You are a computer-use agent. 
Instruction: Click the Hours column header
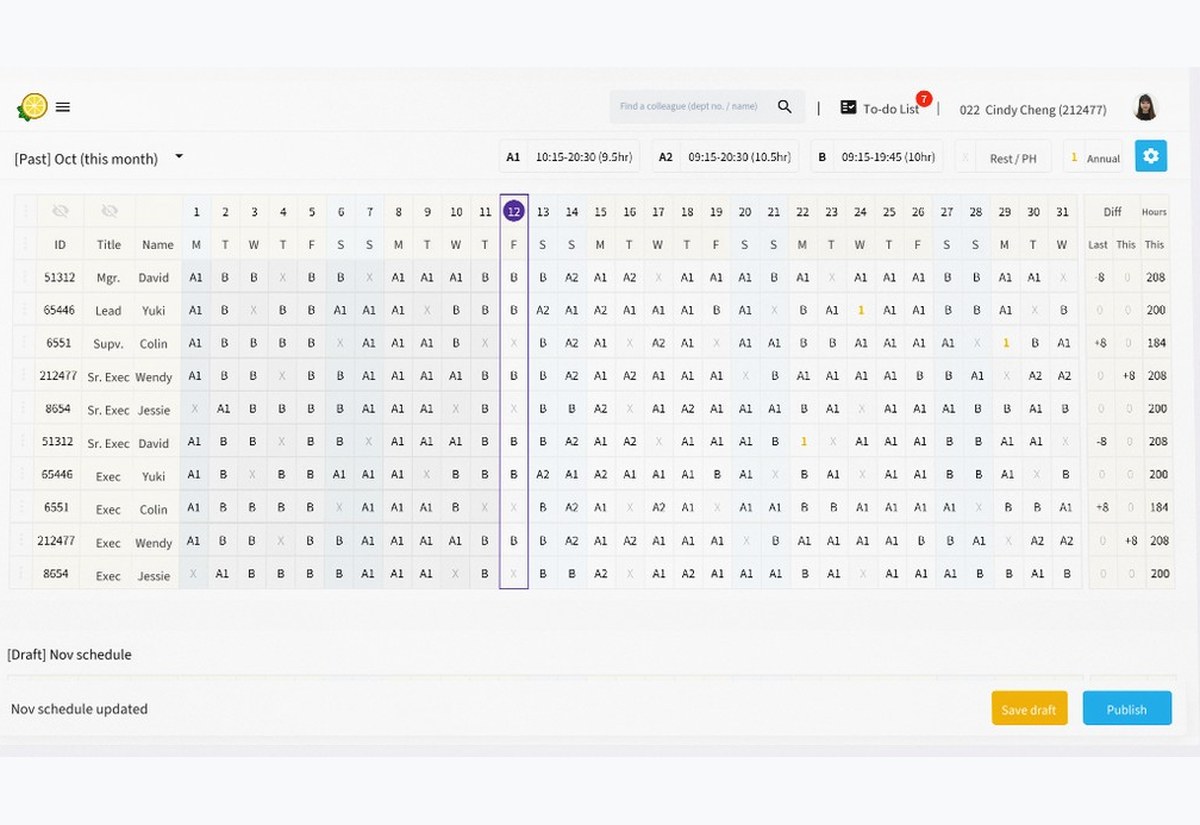[1154, 211]
